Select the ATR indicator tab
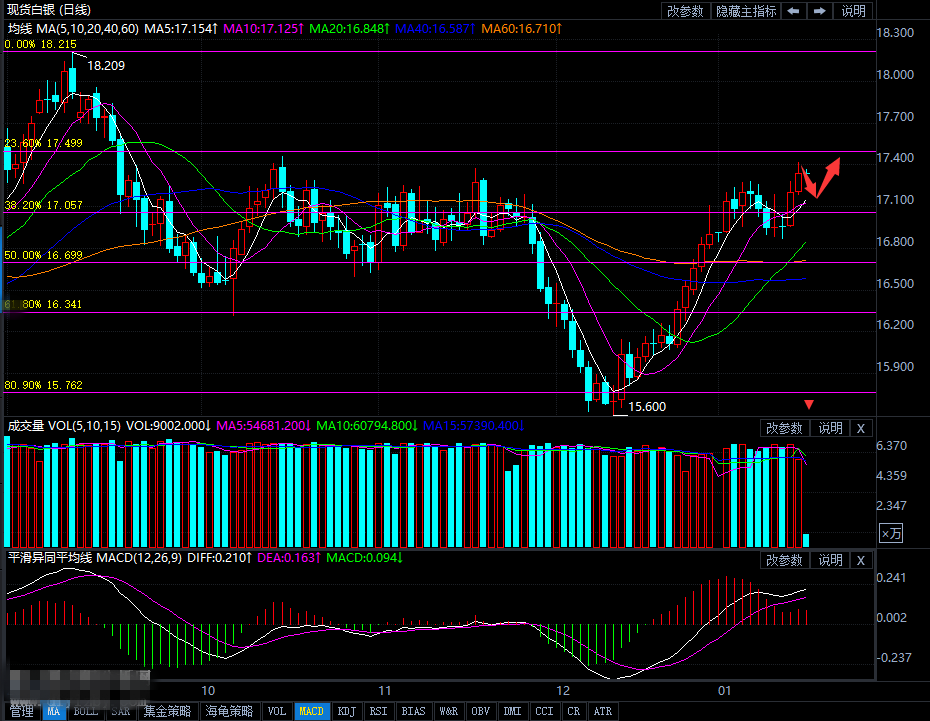Viewport: 930px width, 721px height. (603, 712)
